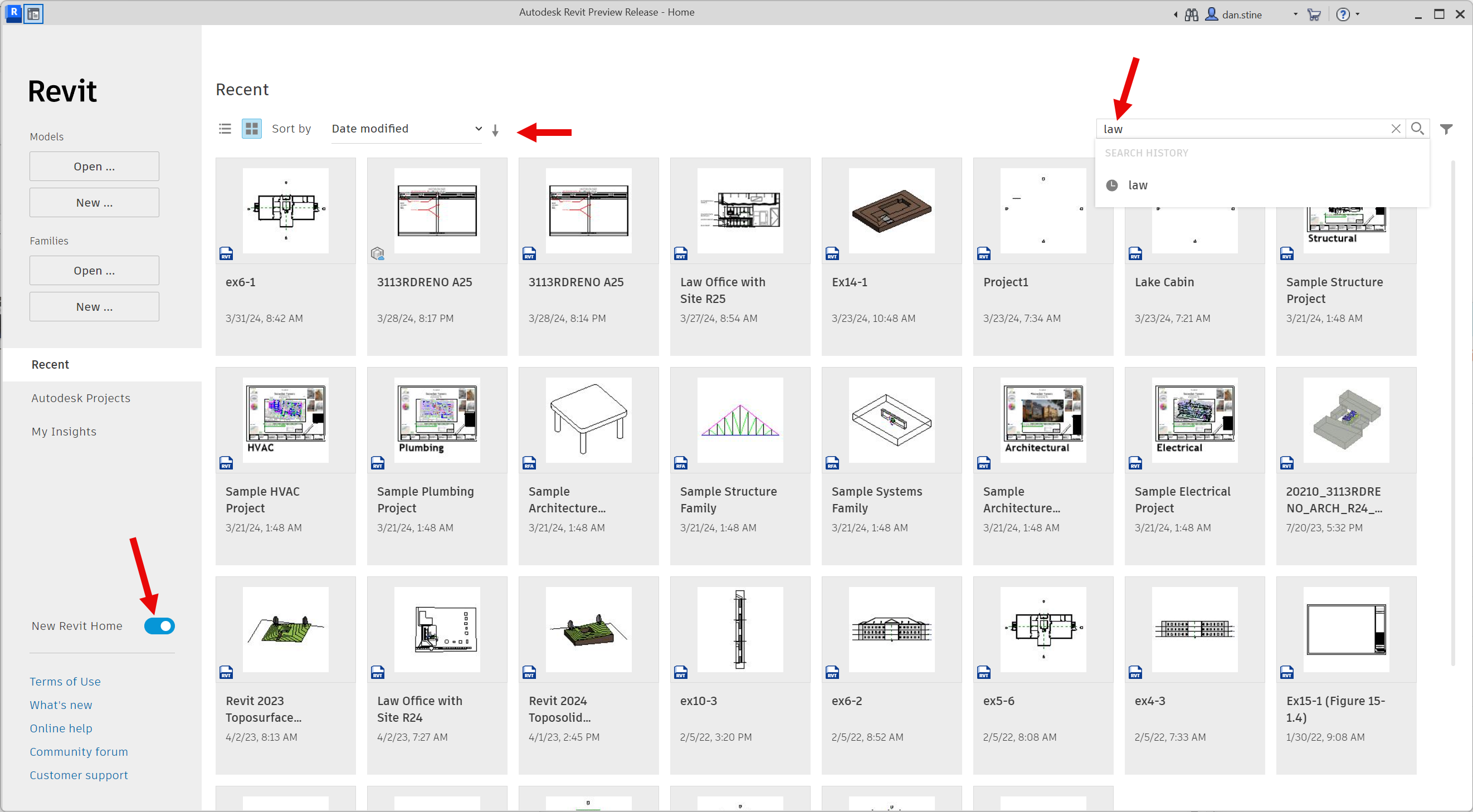Click New button under Models
The height and width of the screenshot is (812, 1473).
coord(94,203)
